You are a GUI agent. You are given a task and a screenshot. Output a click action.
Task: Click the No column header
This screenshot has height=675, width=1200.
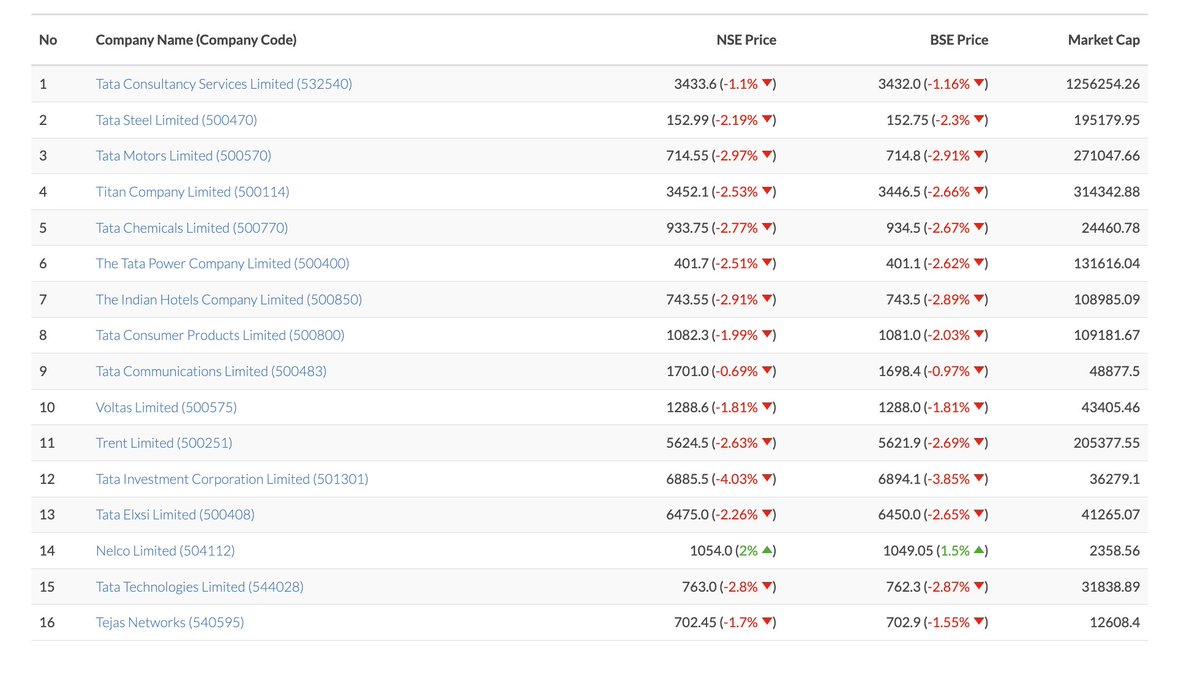pyautogui.click(x=48, y=40)
